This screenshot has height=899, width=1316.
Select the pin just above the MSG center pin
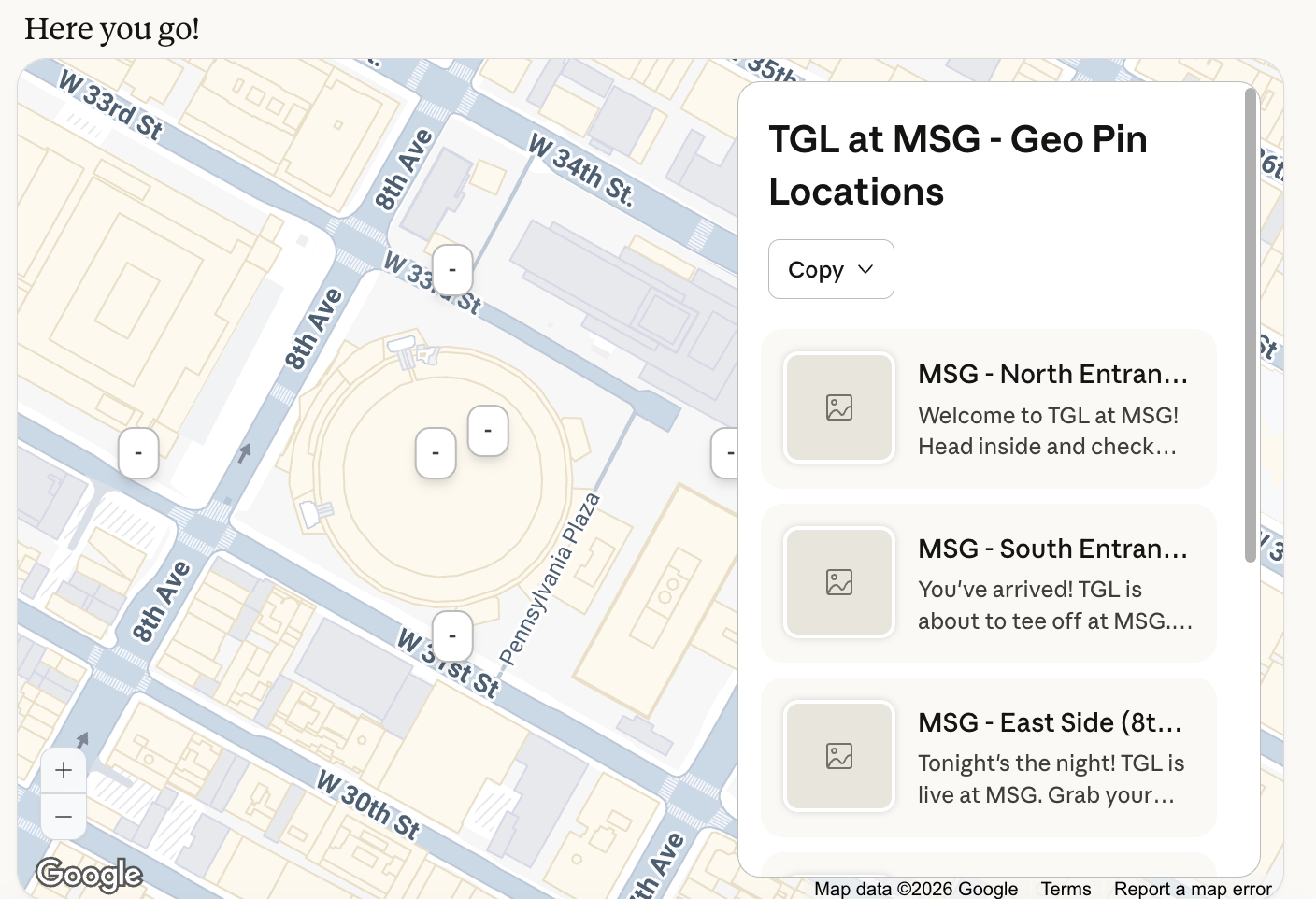pos(488,430)
